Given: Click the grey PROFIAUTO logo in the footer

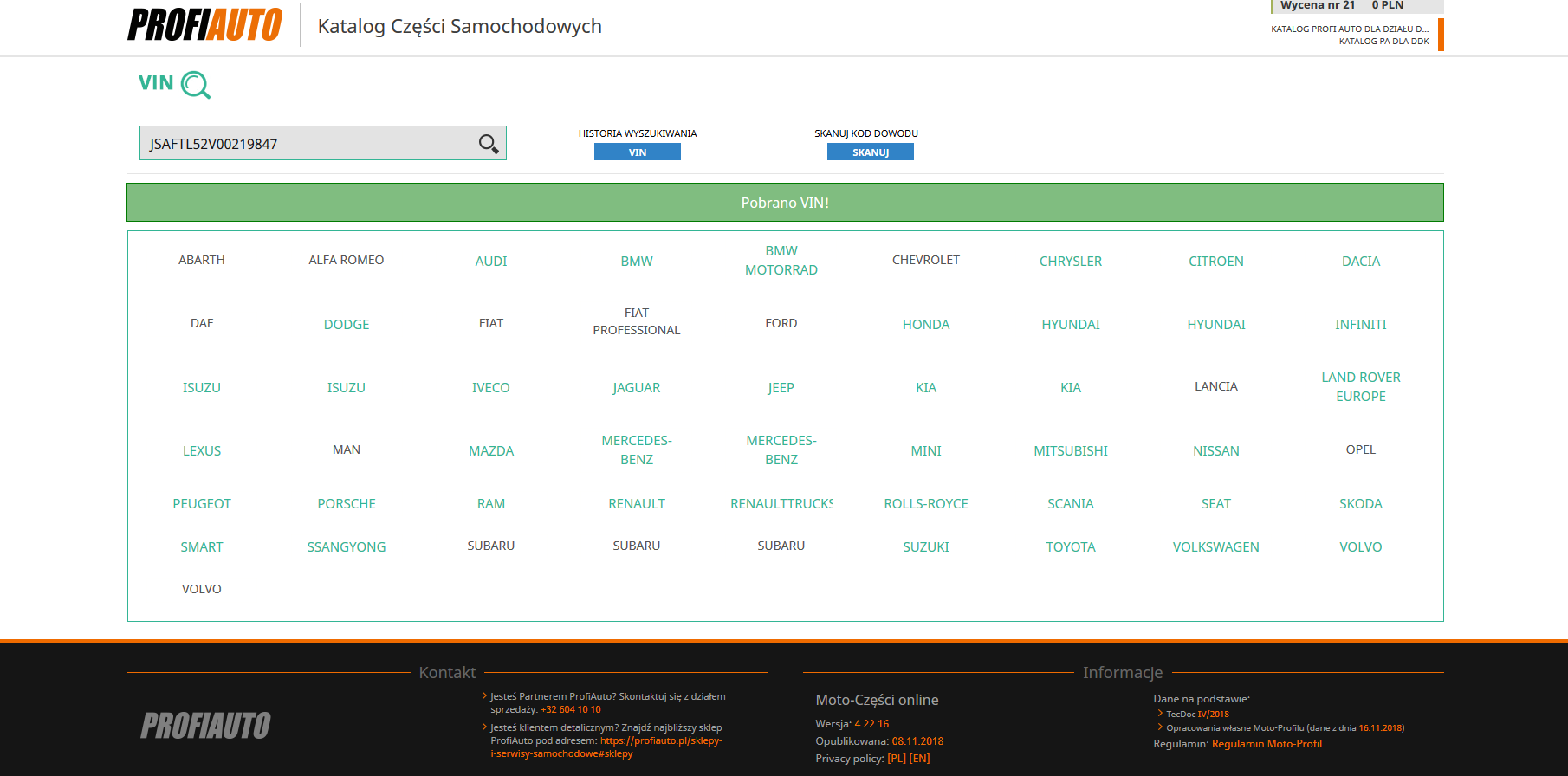Looking at the screenshot, I should coord(206,725).
